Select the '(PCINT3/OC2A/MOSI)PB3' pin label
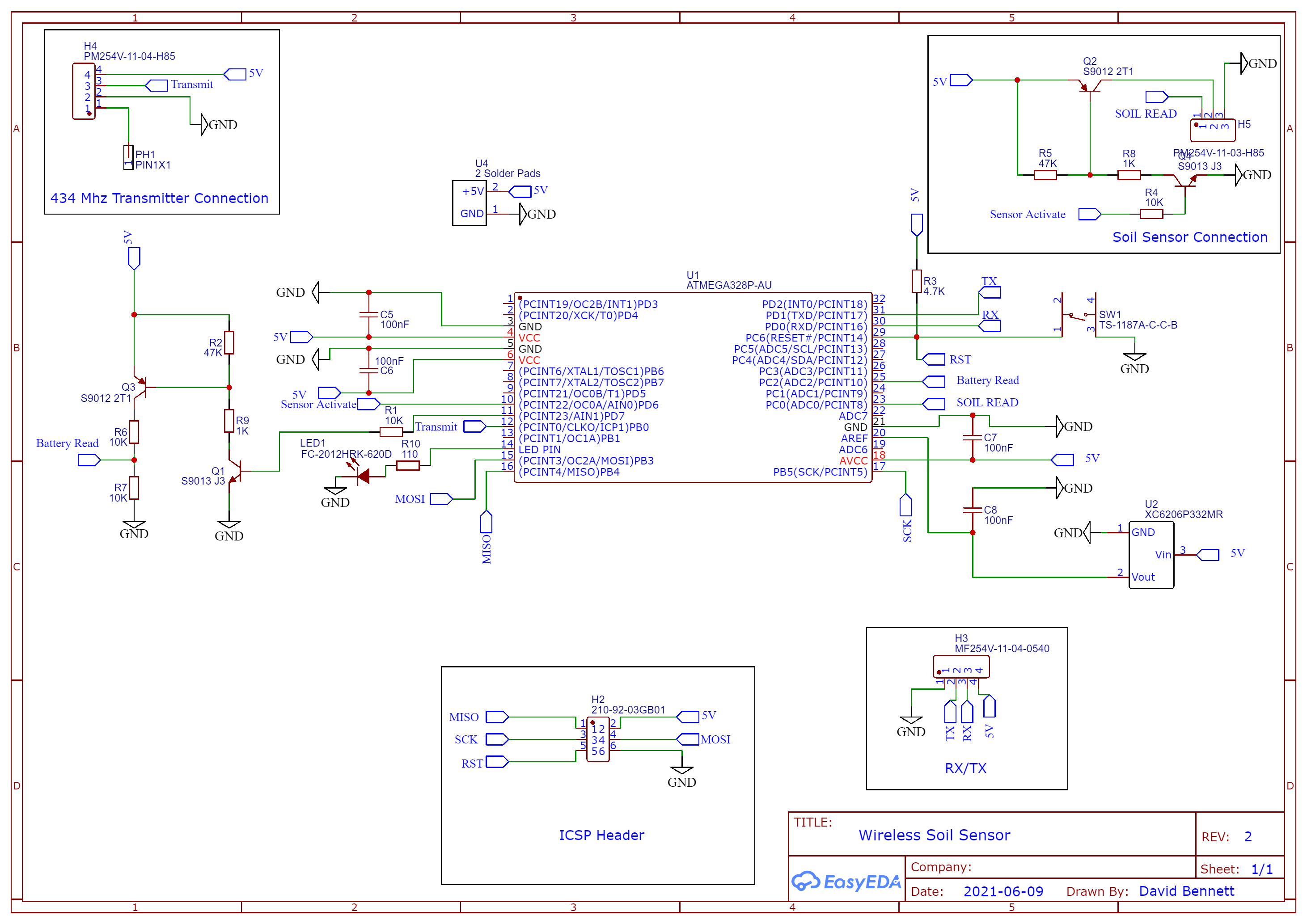Screen dimensions: 1307x924 click(586, 461)
